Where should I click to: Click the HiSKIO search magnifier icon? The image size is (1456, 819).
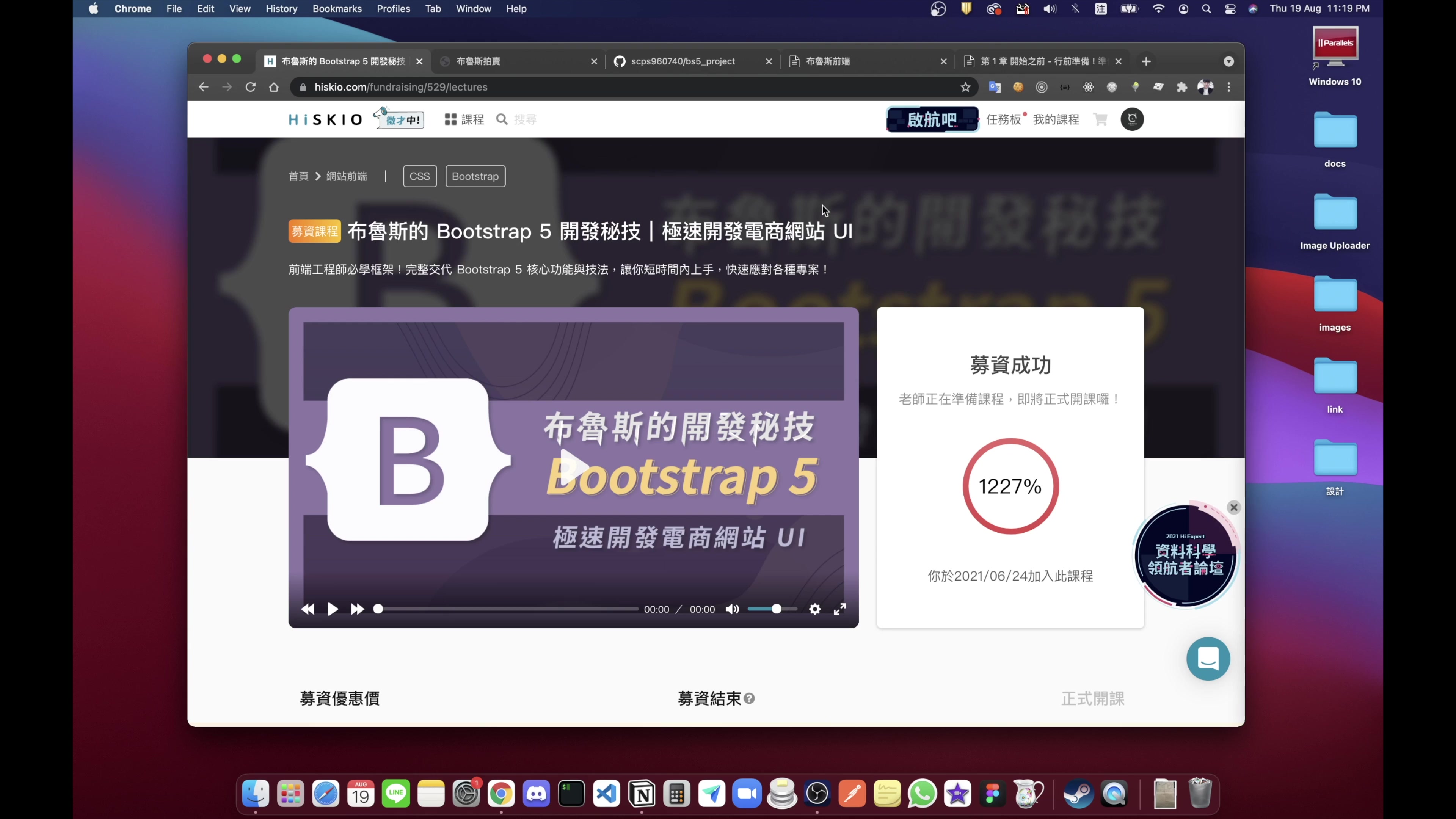pos(502,119)
